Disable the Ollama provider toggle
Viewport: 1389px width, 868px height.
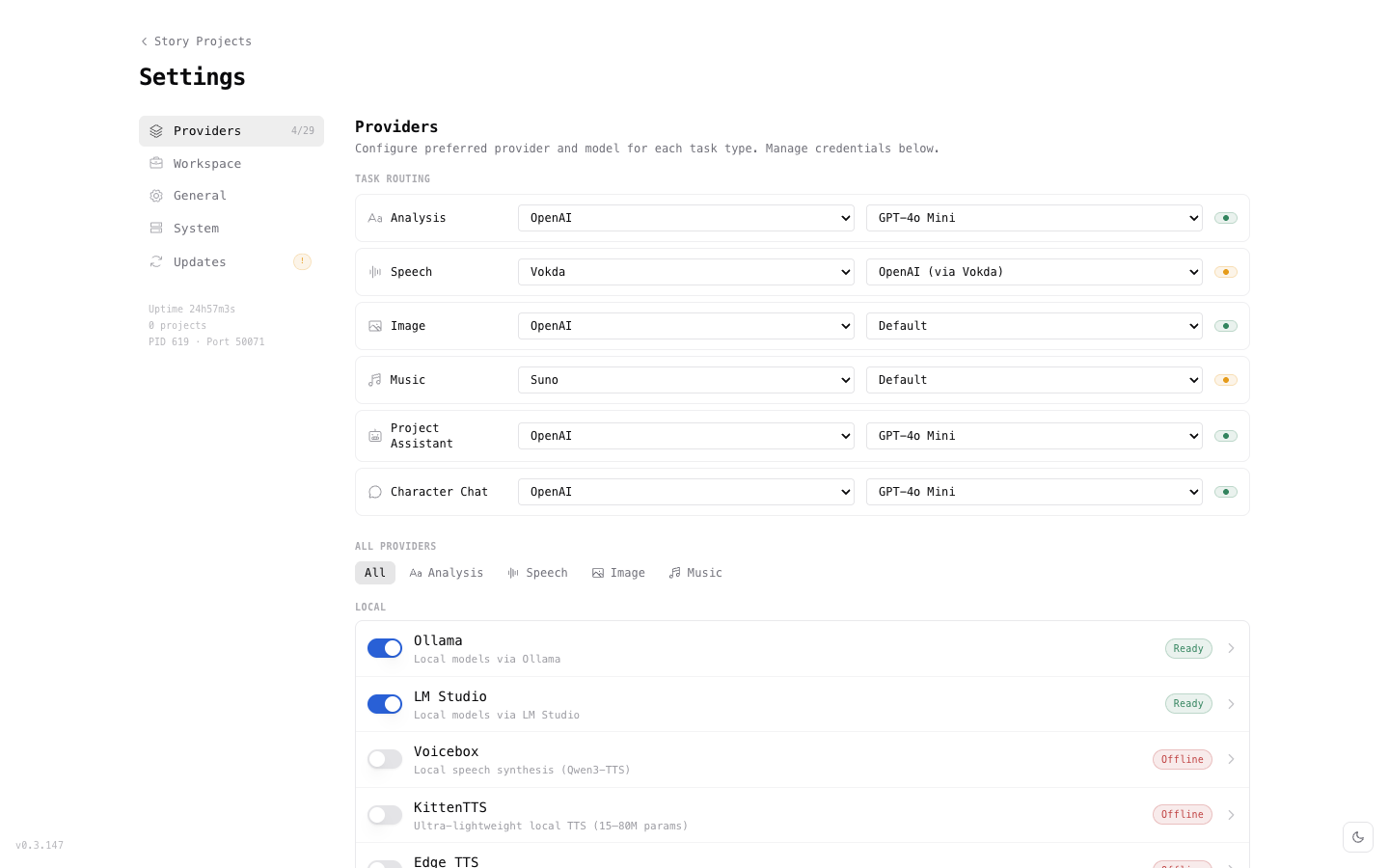[385, 648]
